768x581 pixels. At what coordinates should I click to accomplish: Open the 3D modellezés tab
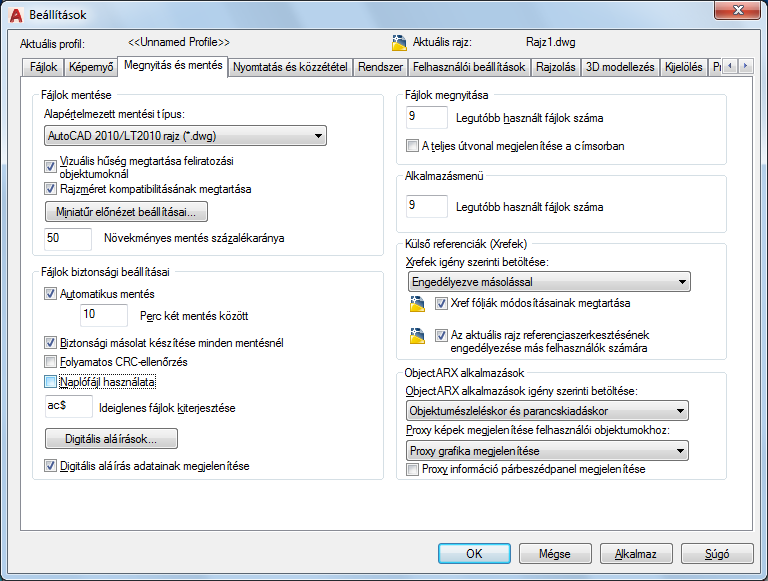coord(620,67)
